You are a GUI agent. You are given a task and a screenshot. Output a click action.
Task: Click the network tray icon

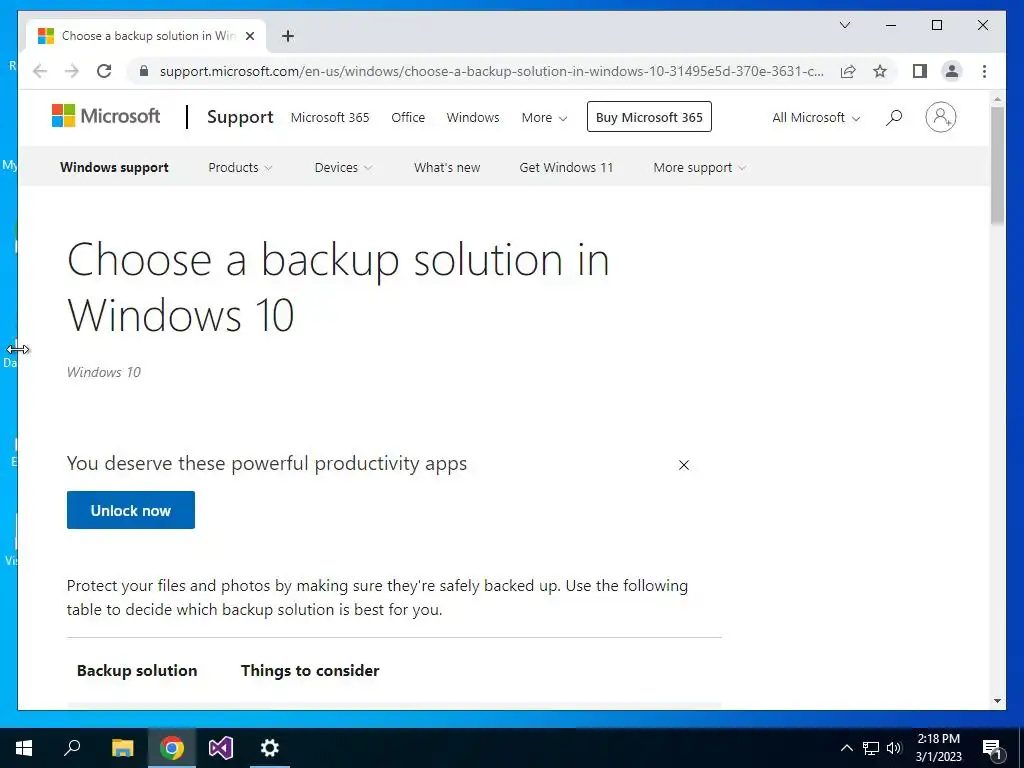pyautogui.click(x=871, y=748)
